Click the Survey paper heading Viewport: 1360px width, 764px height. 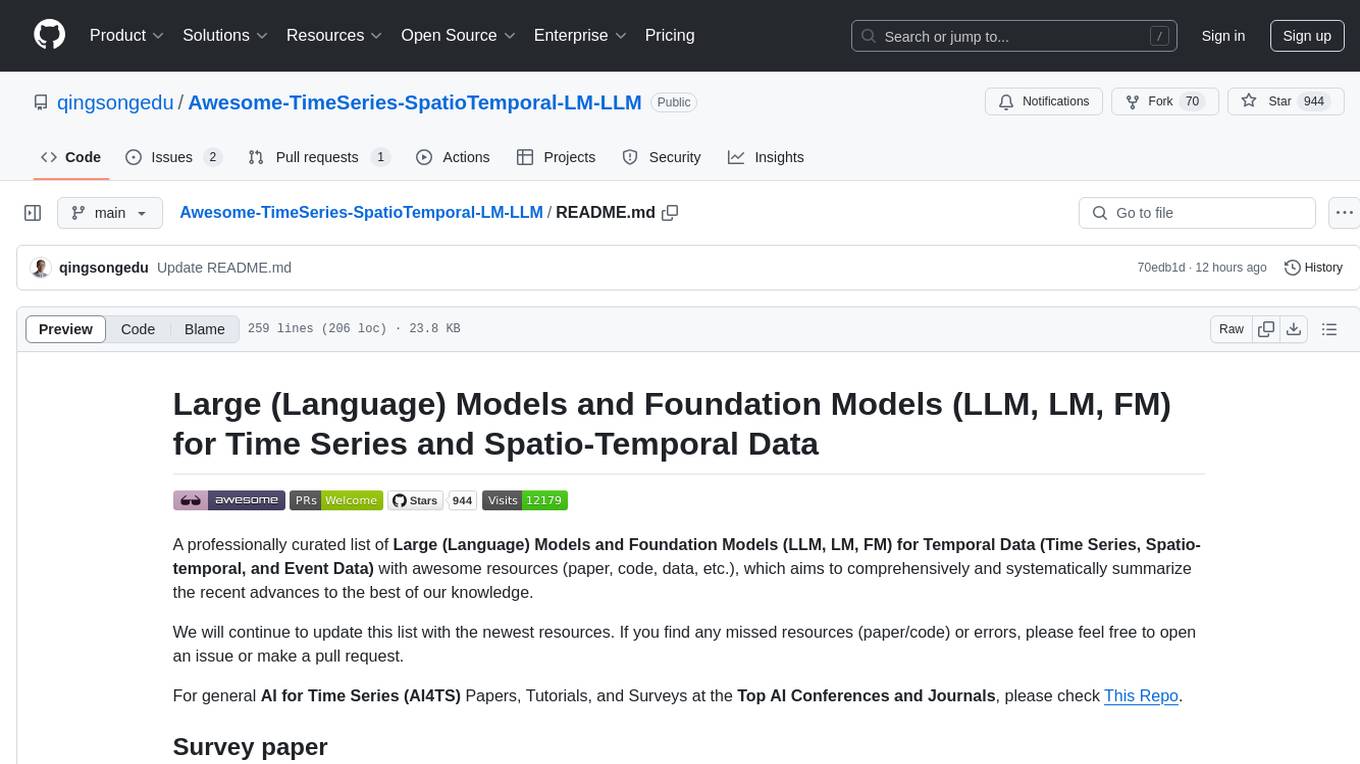coord(250,747)
